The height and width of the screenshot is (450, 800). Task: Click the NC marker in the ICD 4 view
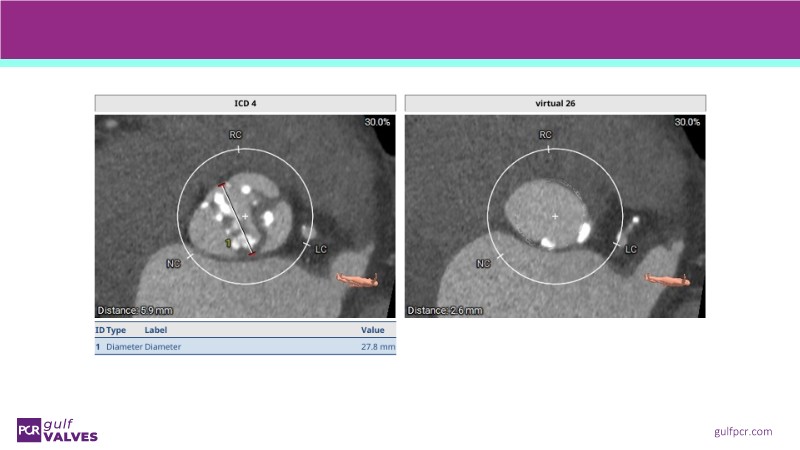(x=173, y=264)
